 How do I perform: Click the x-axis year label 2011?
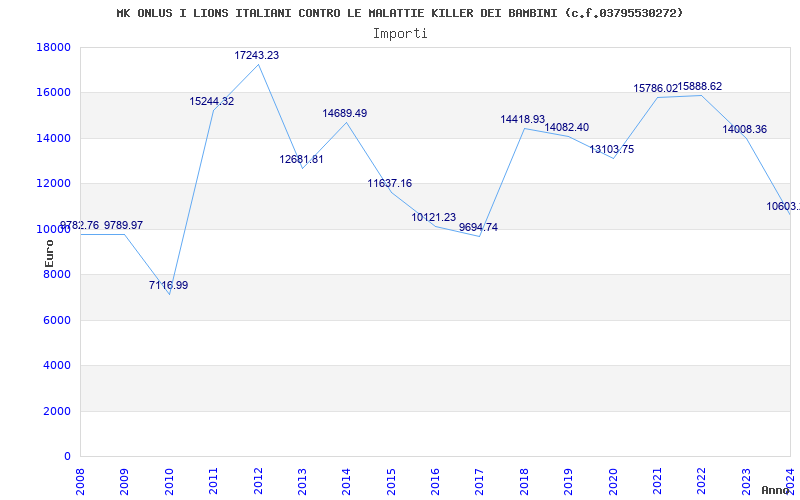(x=213, y=481)
